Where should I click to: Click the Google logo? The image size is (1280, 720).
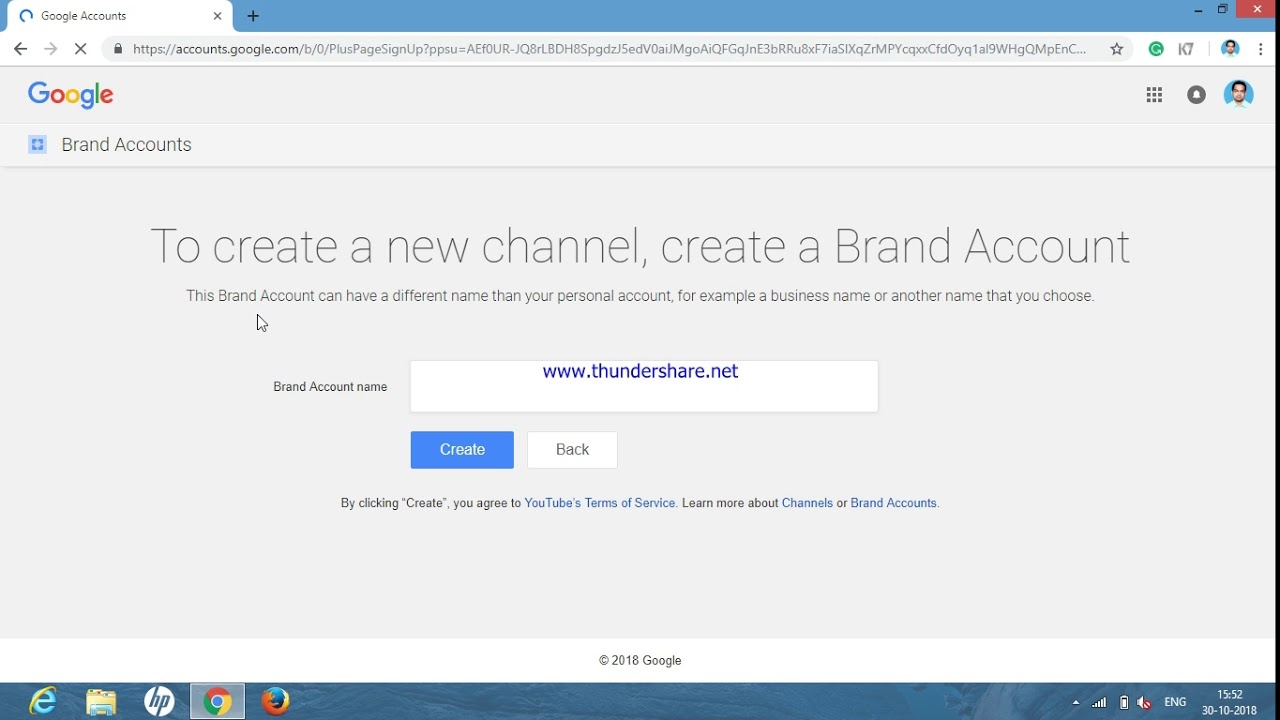(70, 95)
